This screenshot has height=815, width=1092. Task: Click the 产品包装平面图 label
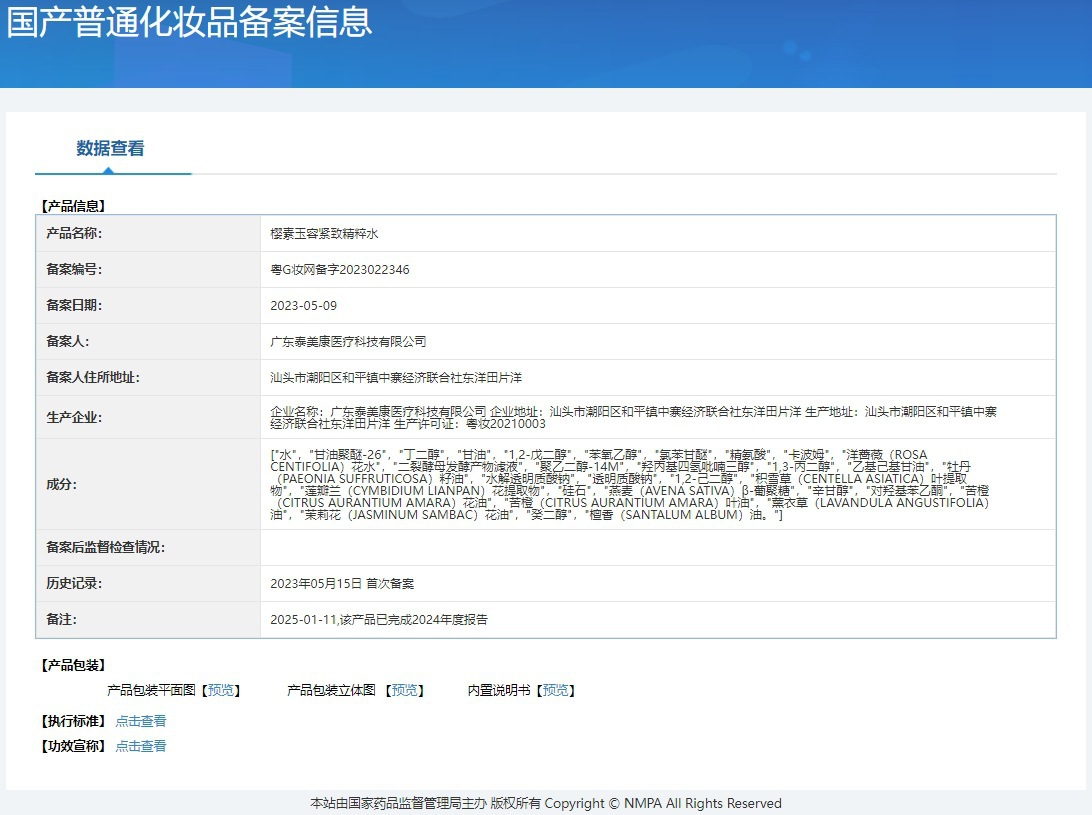151,690
